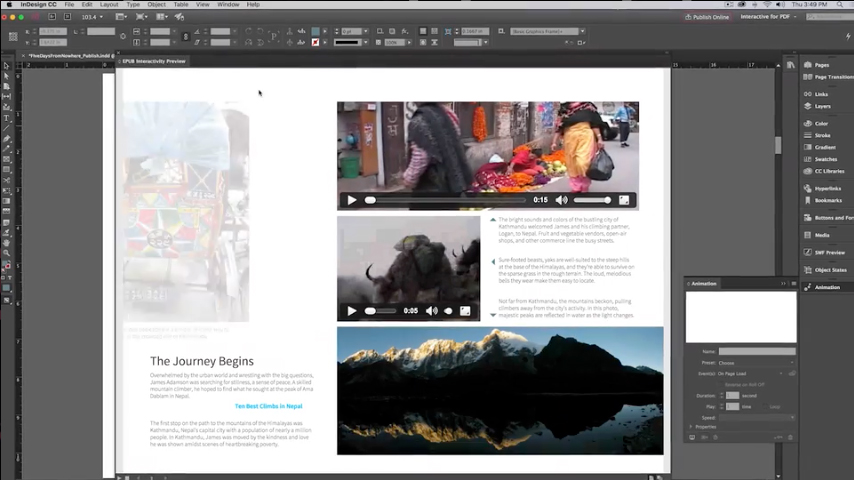Screen dimensions: 854x480
Task: Open the Animation panel from the dock
Action: [826, 287]
